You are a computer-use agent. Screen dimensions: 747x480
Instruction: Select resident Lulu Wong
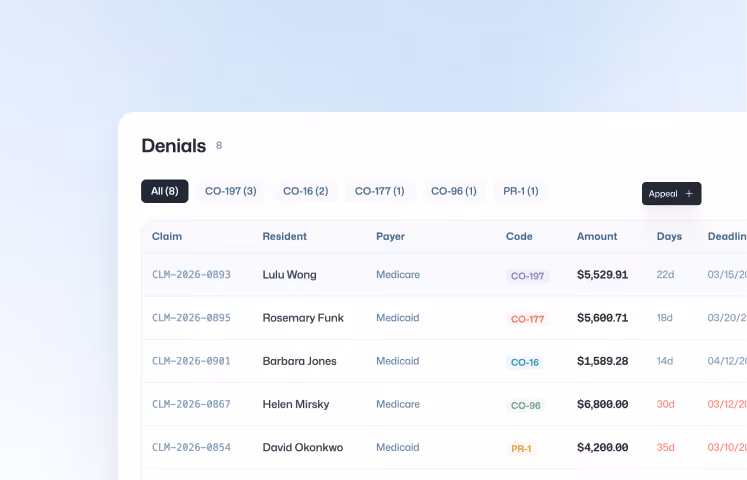pos(289,275)
